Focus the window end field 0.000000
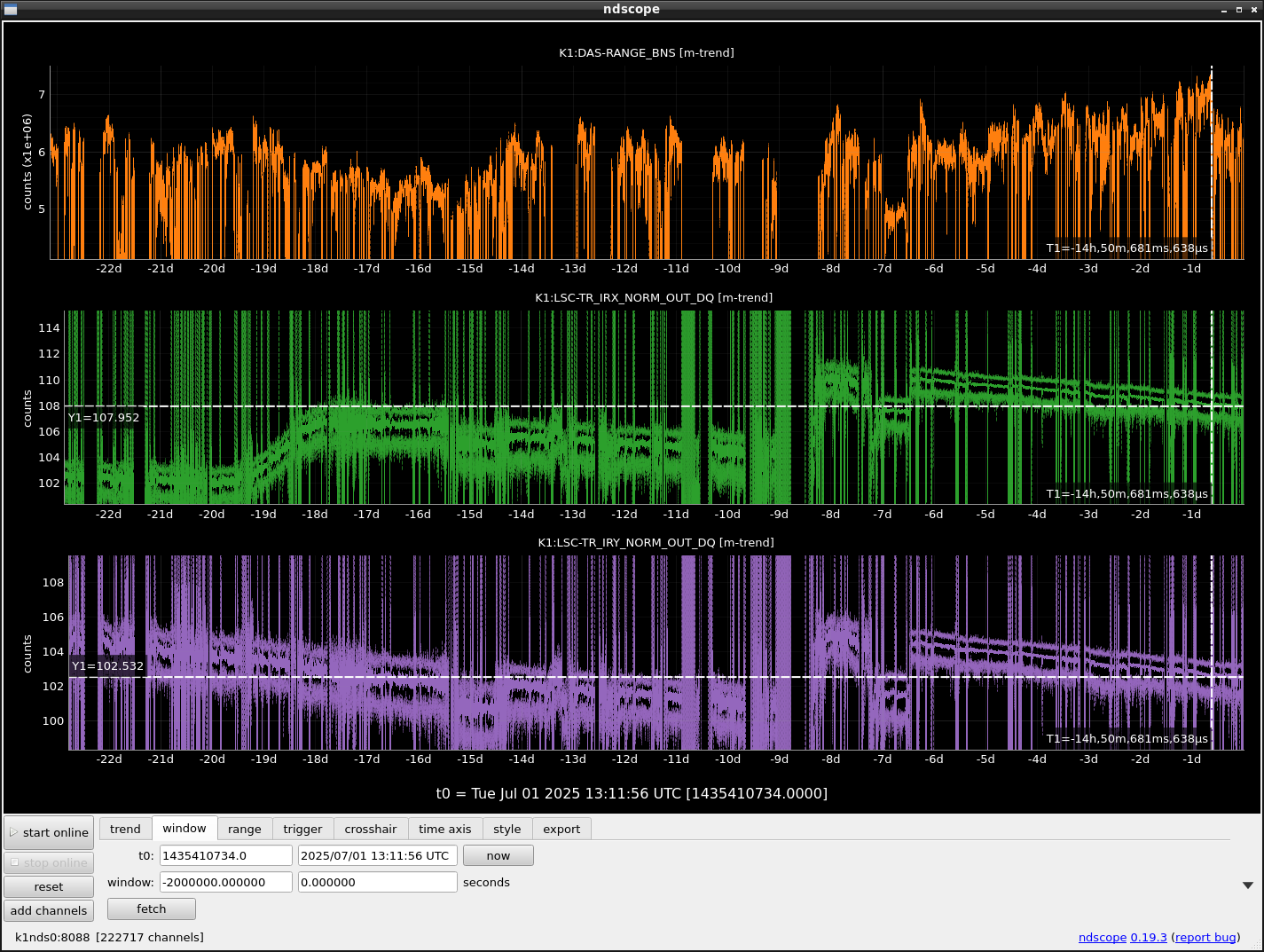 (378, 882)
